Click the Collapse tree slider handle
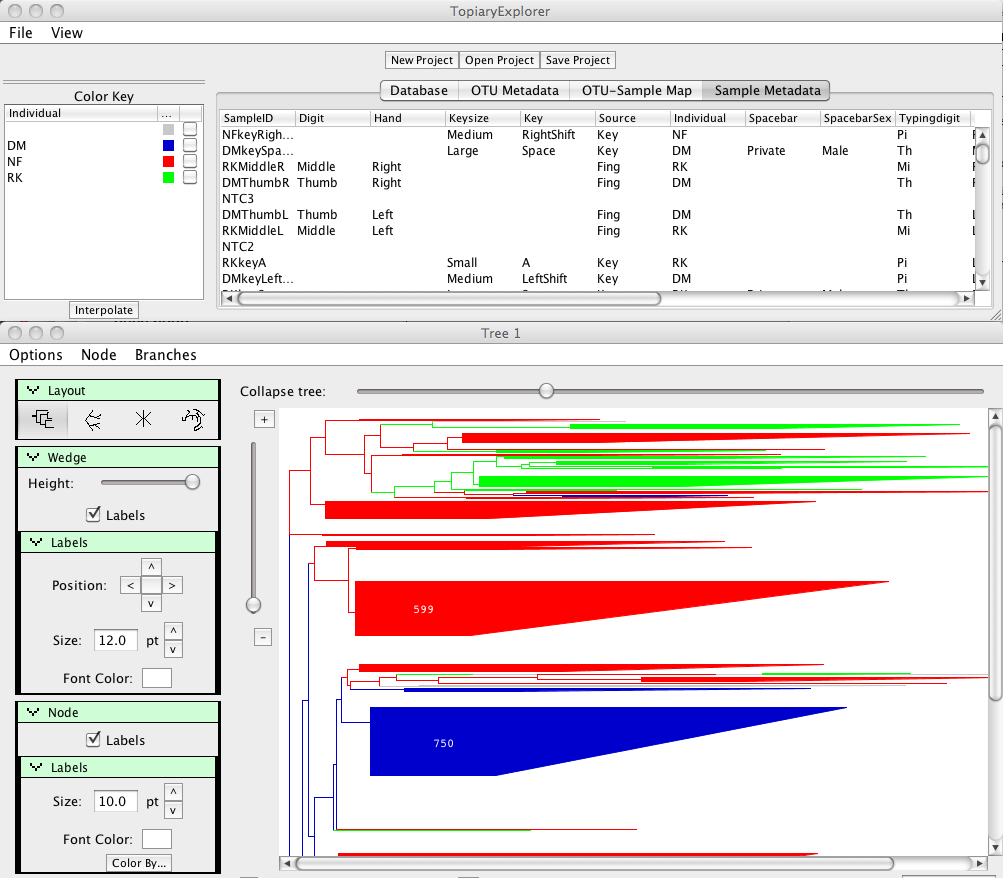The height and width of the screenshot is (878, 1003). [546, 391]
